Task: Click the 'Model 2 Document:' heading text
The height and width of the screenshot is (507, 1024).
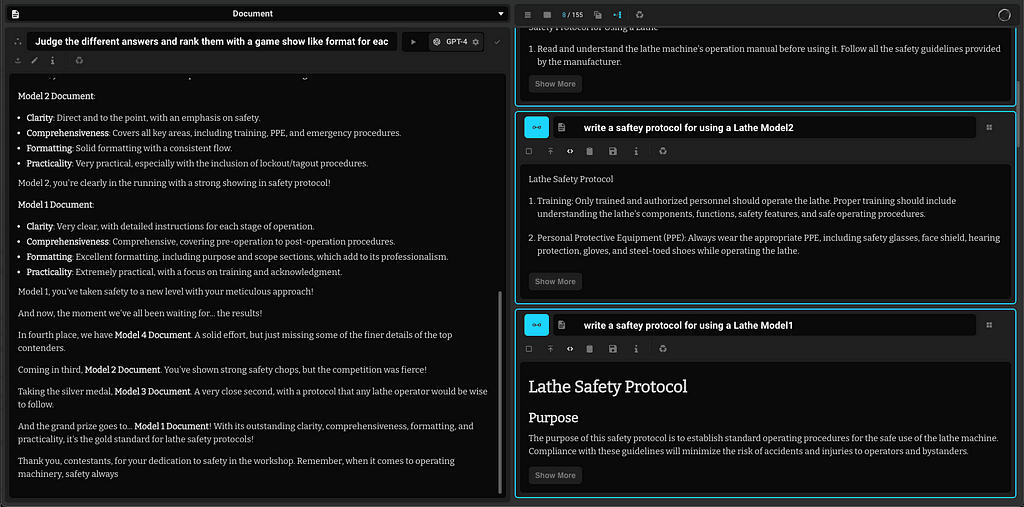Action: coord(57,96)
